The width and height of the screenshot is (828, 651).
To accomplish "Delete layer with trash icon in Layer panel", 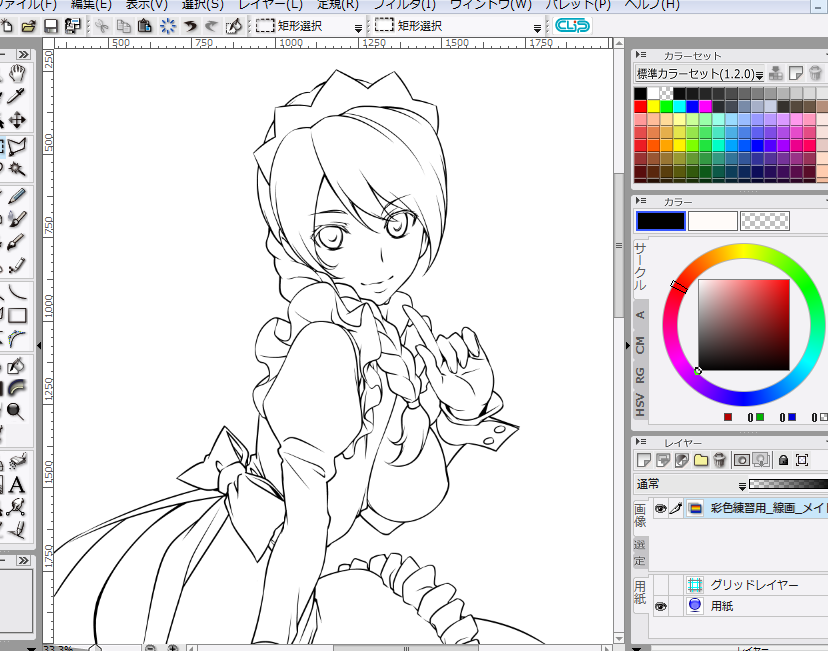I will pyautogui.click(x=719, y=460).
